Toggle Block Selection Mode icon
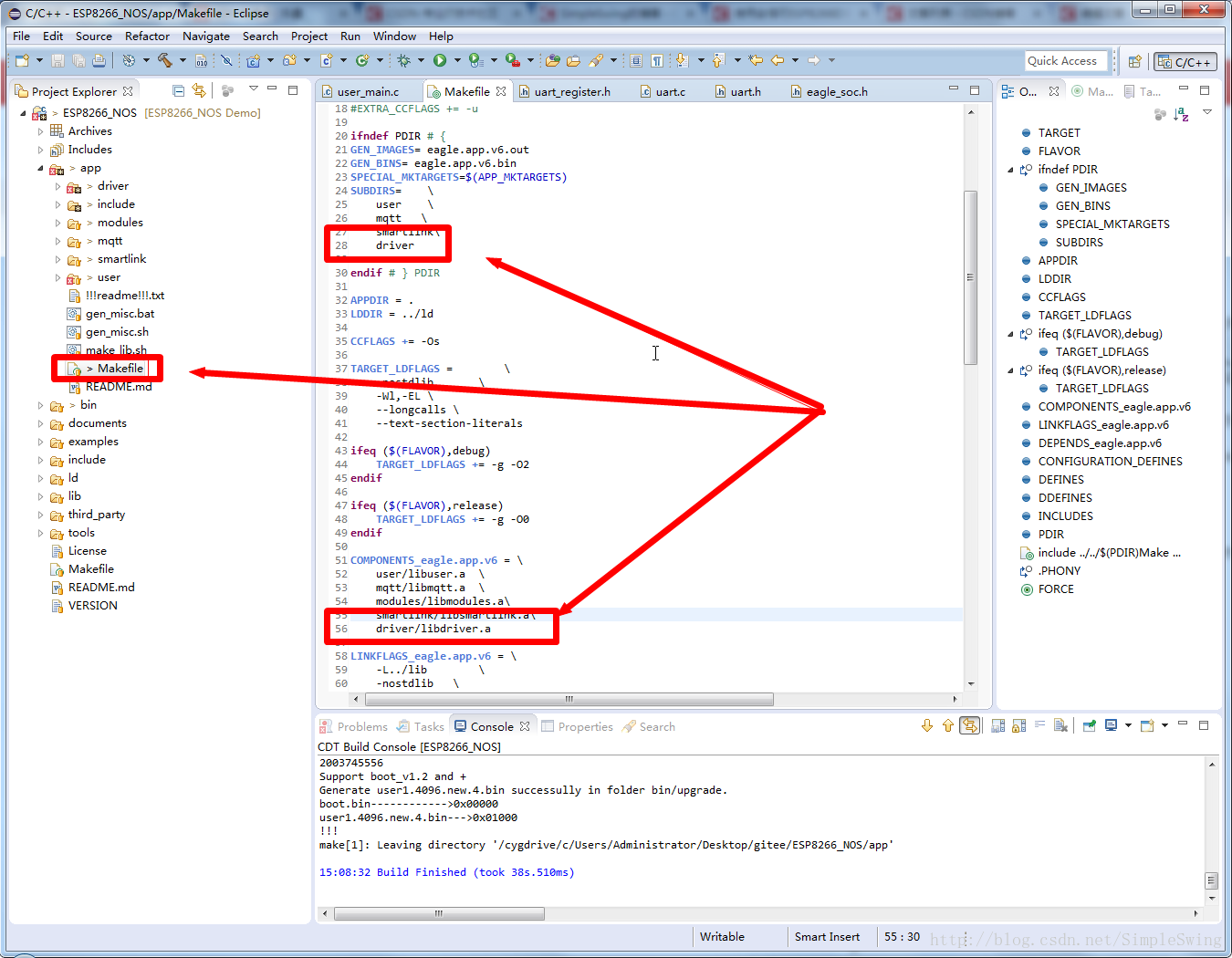 [x=637, y=60]
